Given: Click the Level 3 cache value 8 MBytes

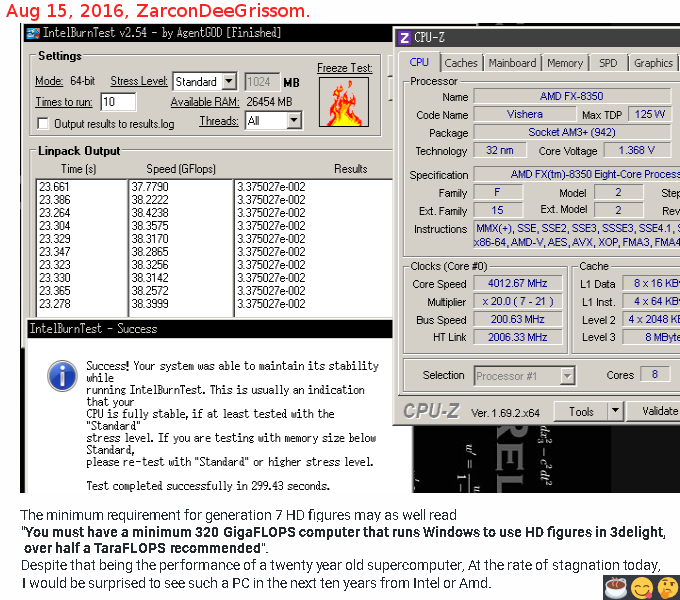Looking at the screenshot, I should (x=651, y=337).
